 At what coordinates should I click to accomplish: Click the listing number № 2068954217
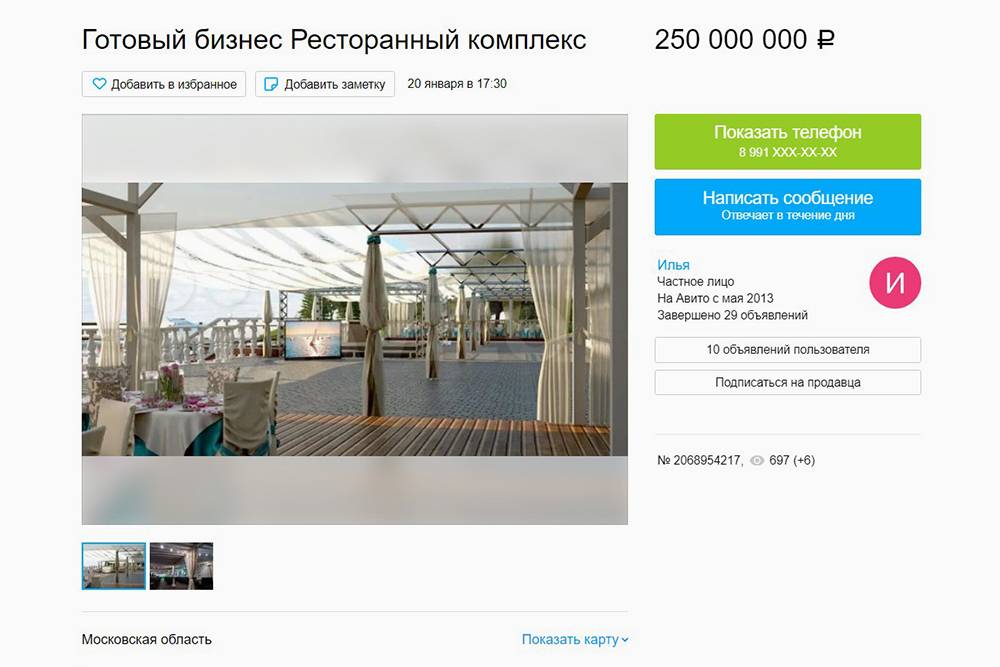coord(700,460)
